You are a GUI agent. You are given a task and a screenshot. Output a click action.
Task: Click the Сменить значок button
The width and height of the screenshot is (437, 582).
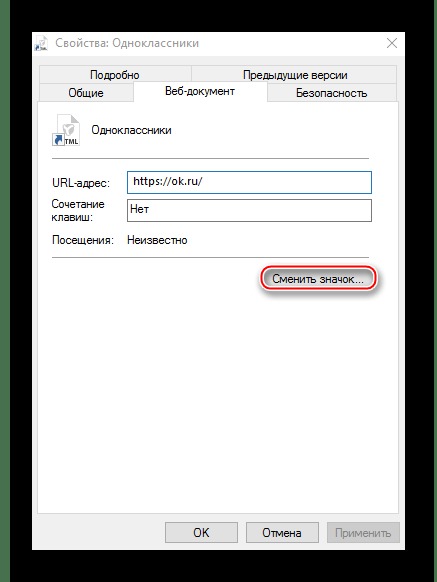coord(318,279)
